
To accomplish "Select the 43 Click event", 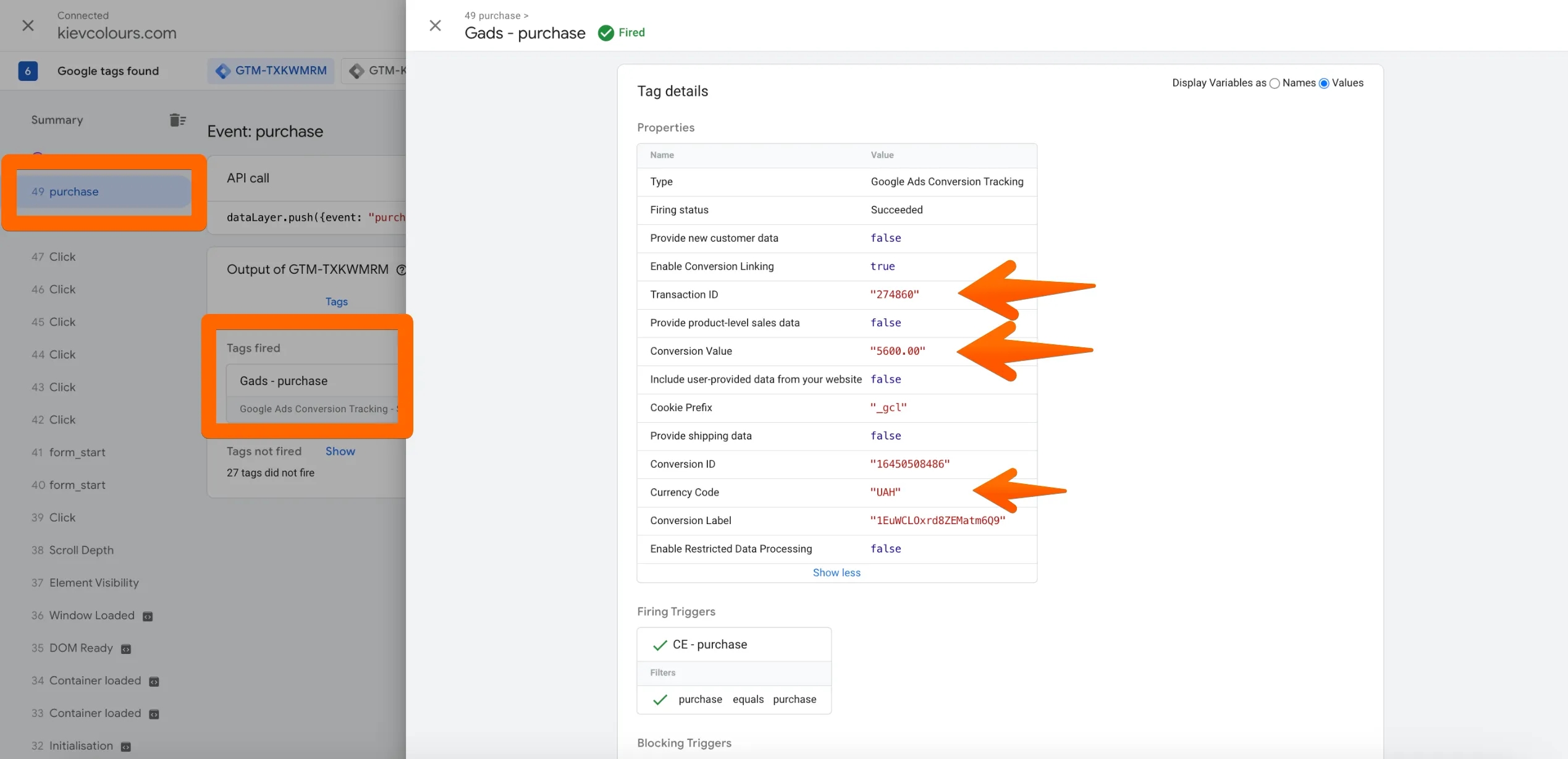I will point(54,387).
